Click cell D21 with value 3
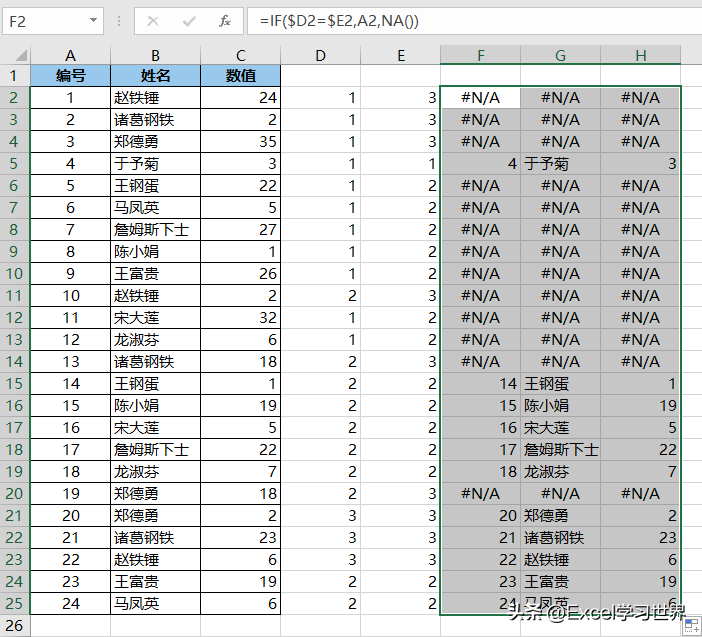The width and height of the screenshot is (702, 637). tap(321, 515)
